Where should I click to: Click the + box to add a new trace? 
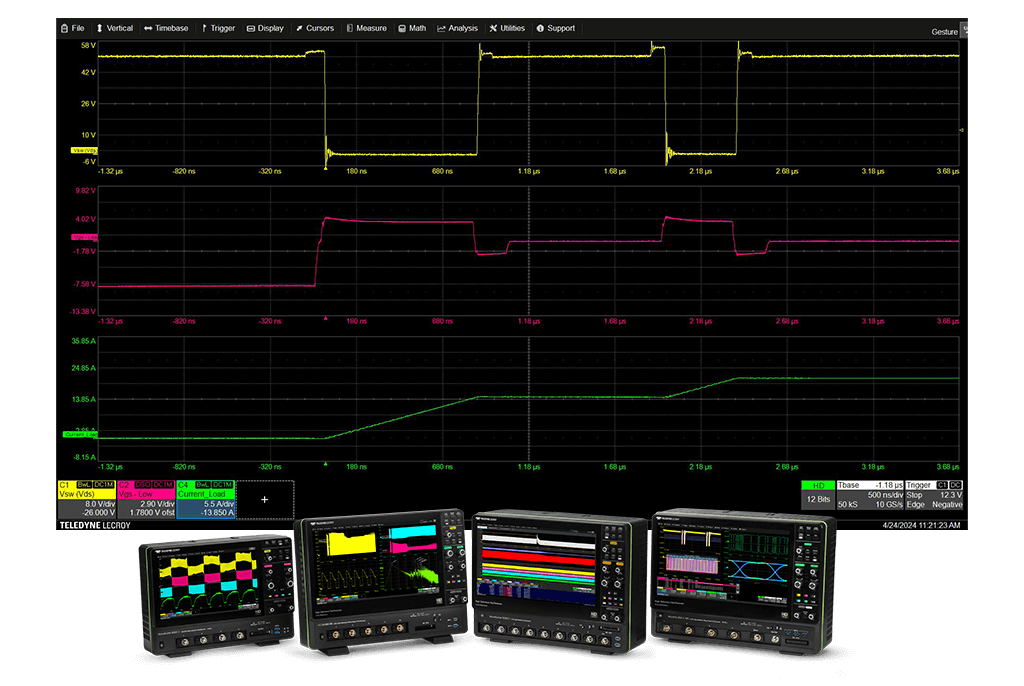click(264, 499)
